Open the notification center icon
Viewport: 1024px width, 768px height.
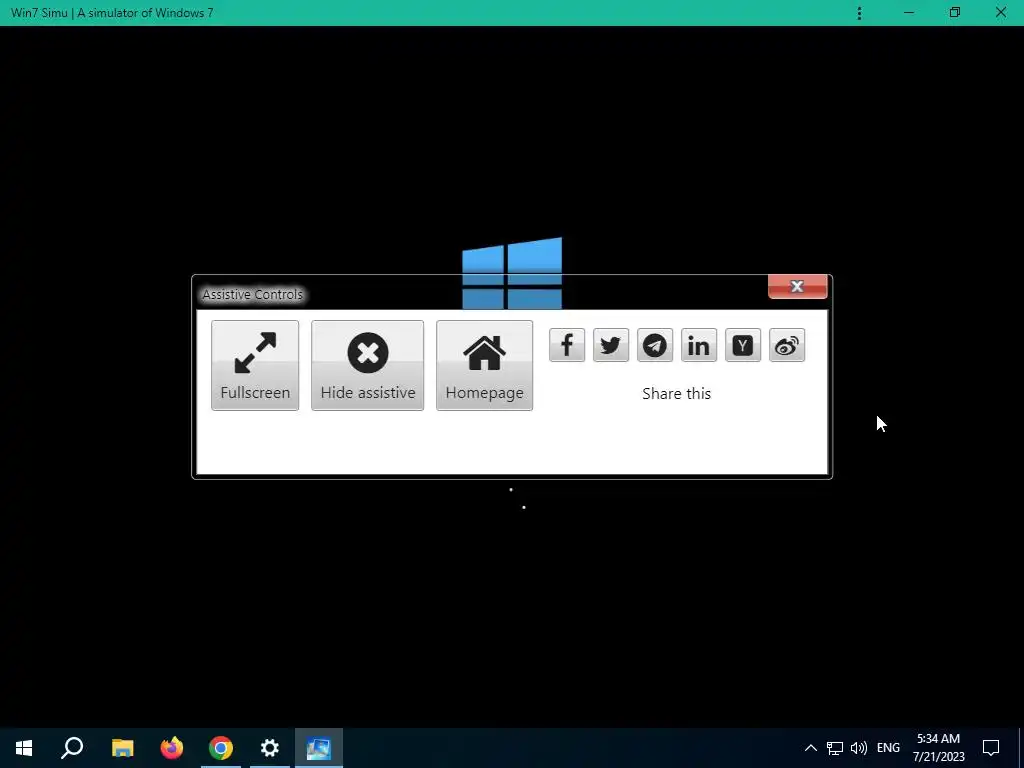[991, 748]
